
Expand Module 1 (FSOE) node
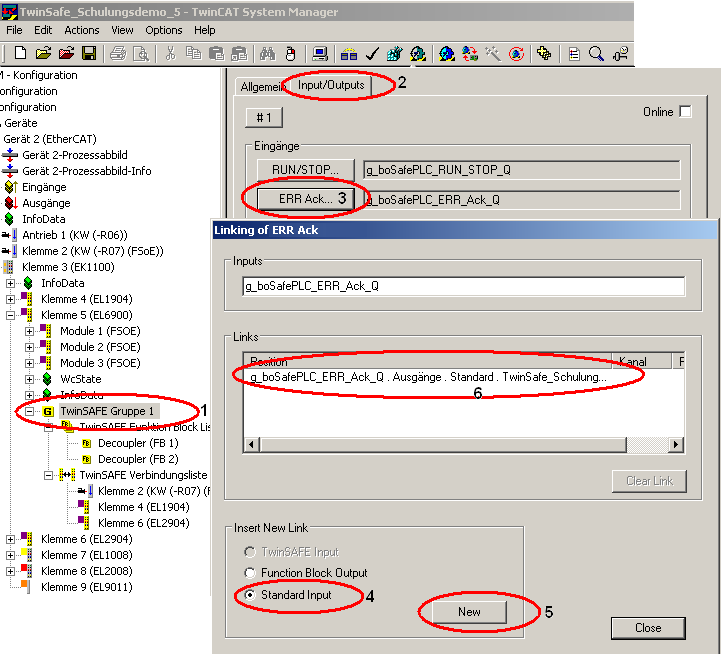click(x=29, y=331)
